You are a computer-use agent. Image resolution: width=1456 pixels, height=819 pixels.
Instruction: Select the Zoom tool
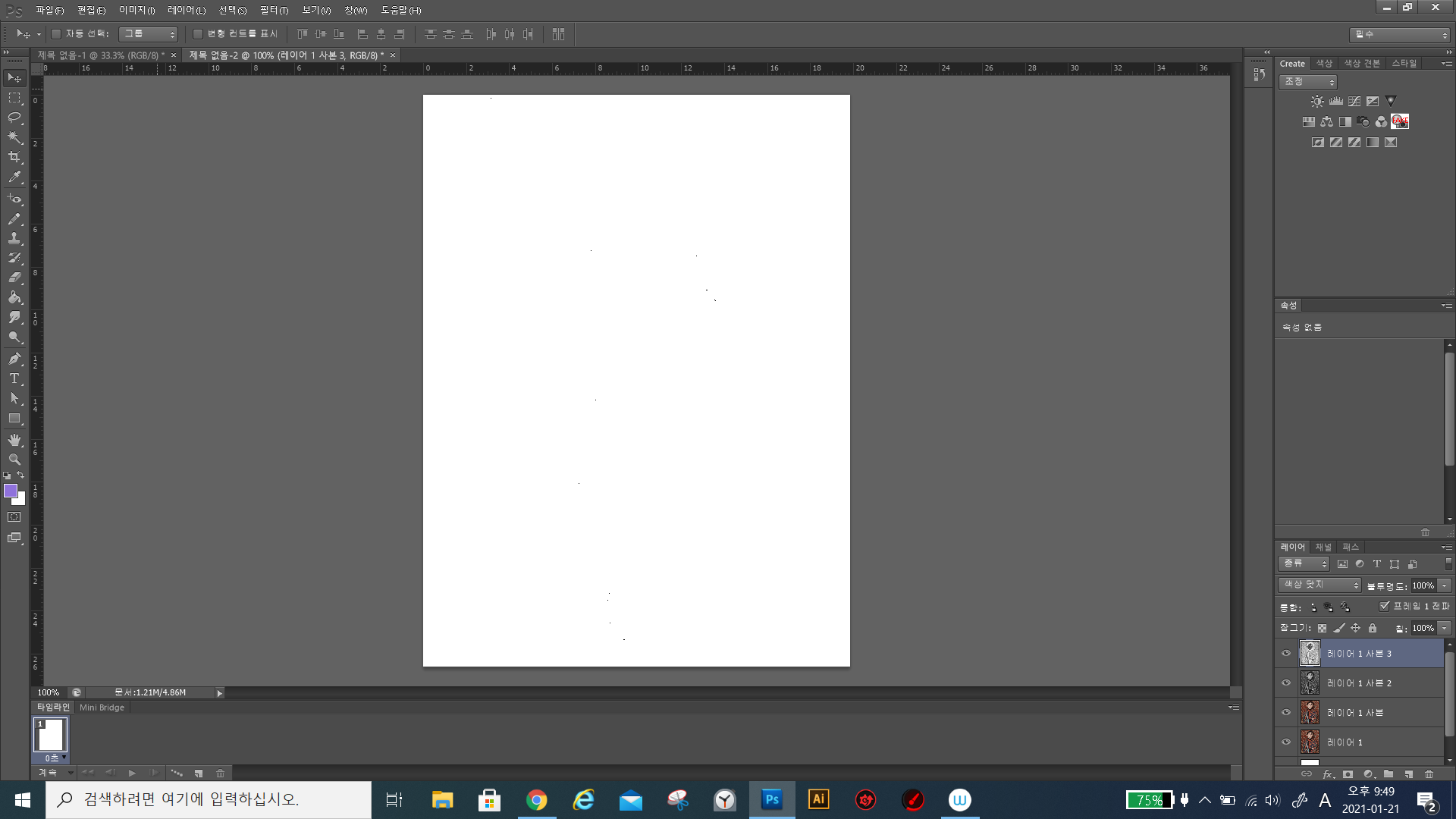point(14,460)
